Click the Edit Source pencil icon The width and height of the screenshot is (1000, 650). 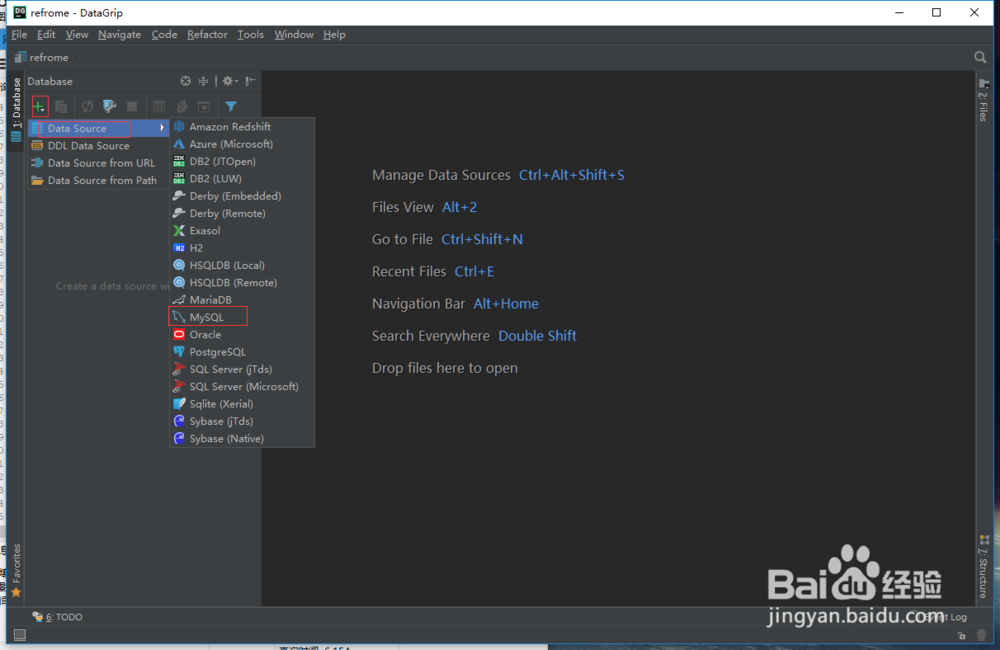click(182, 107)
